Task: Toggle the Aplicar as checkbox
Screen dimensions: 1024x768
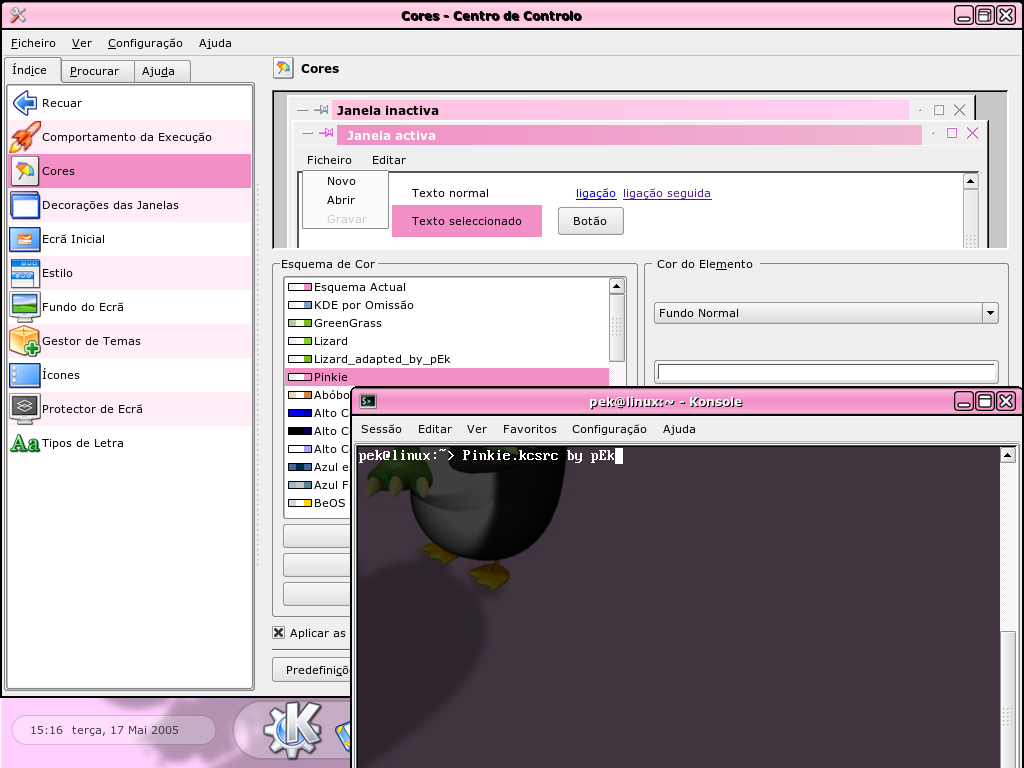Action: 279,632
